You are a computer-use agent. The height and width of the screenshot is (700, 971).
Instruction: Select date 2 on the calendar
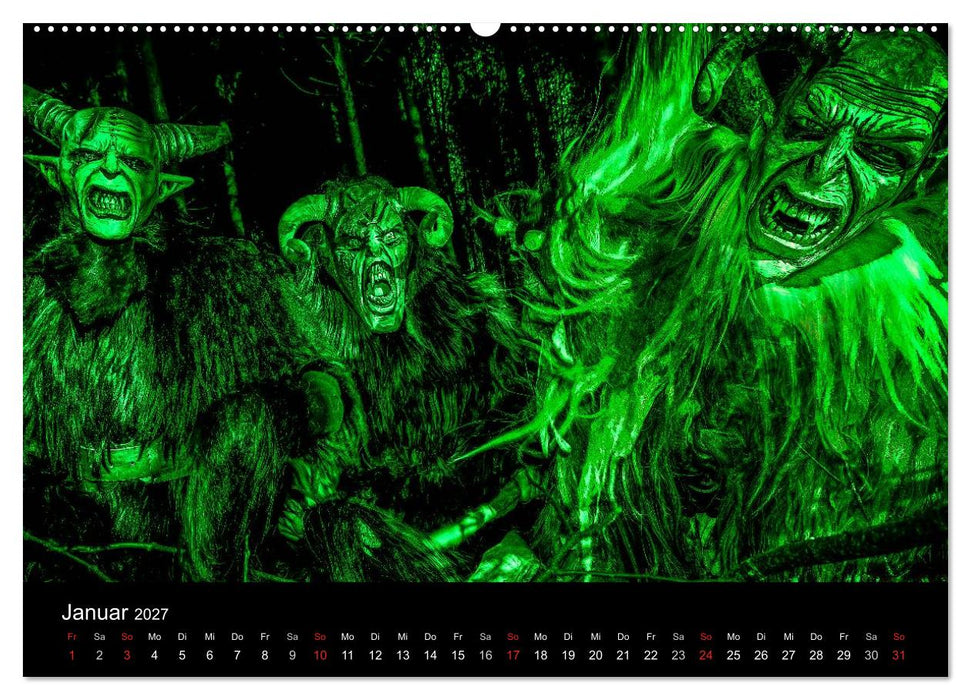point(99,655)
